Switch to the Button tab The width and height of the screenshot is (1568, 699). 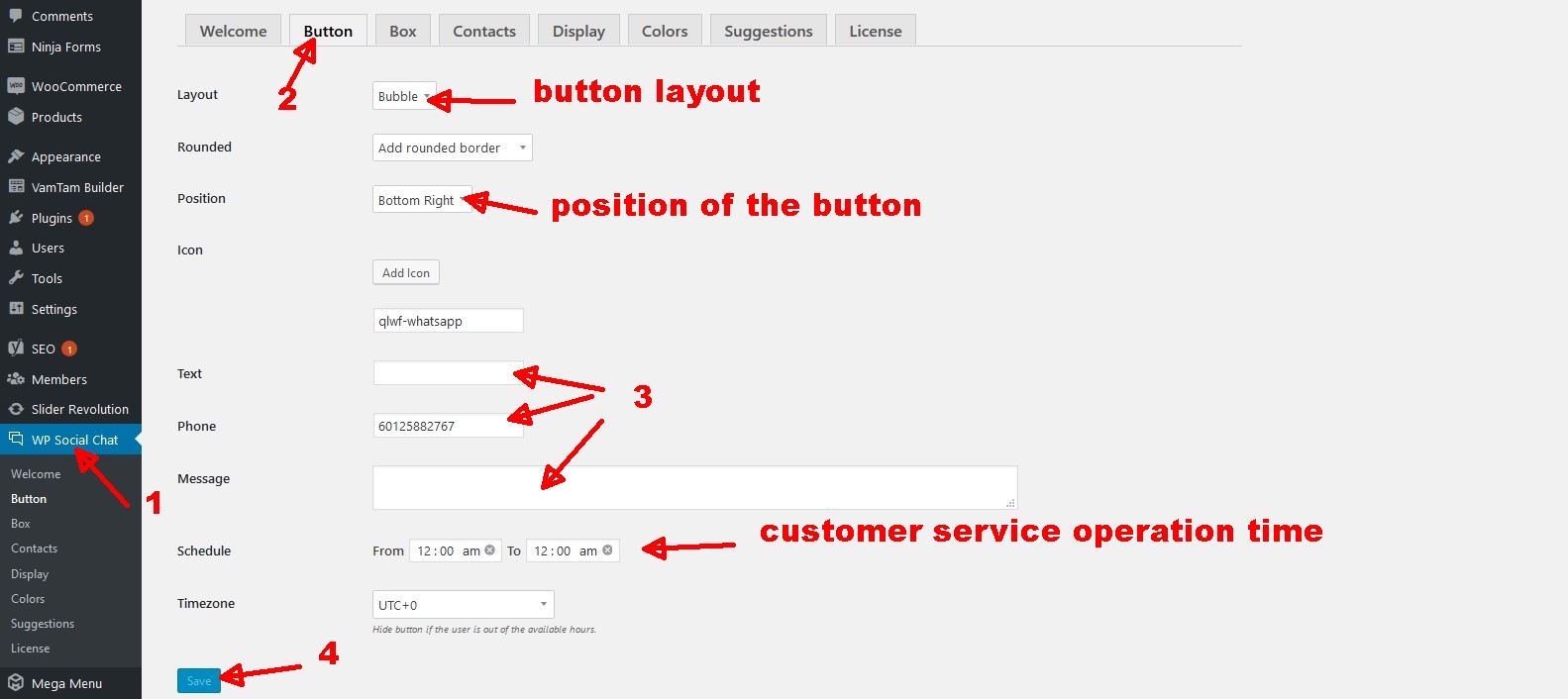coord(328,31)
